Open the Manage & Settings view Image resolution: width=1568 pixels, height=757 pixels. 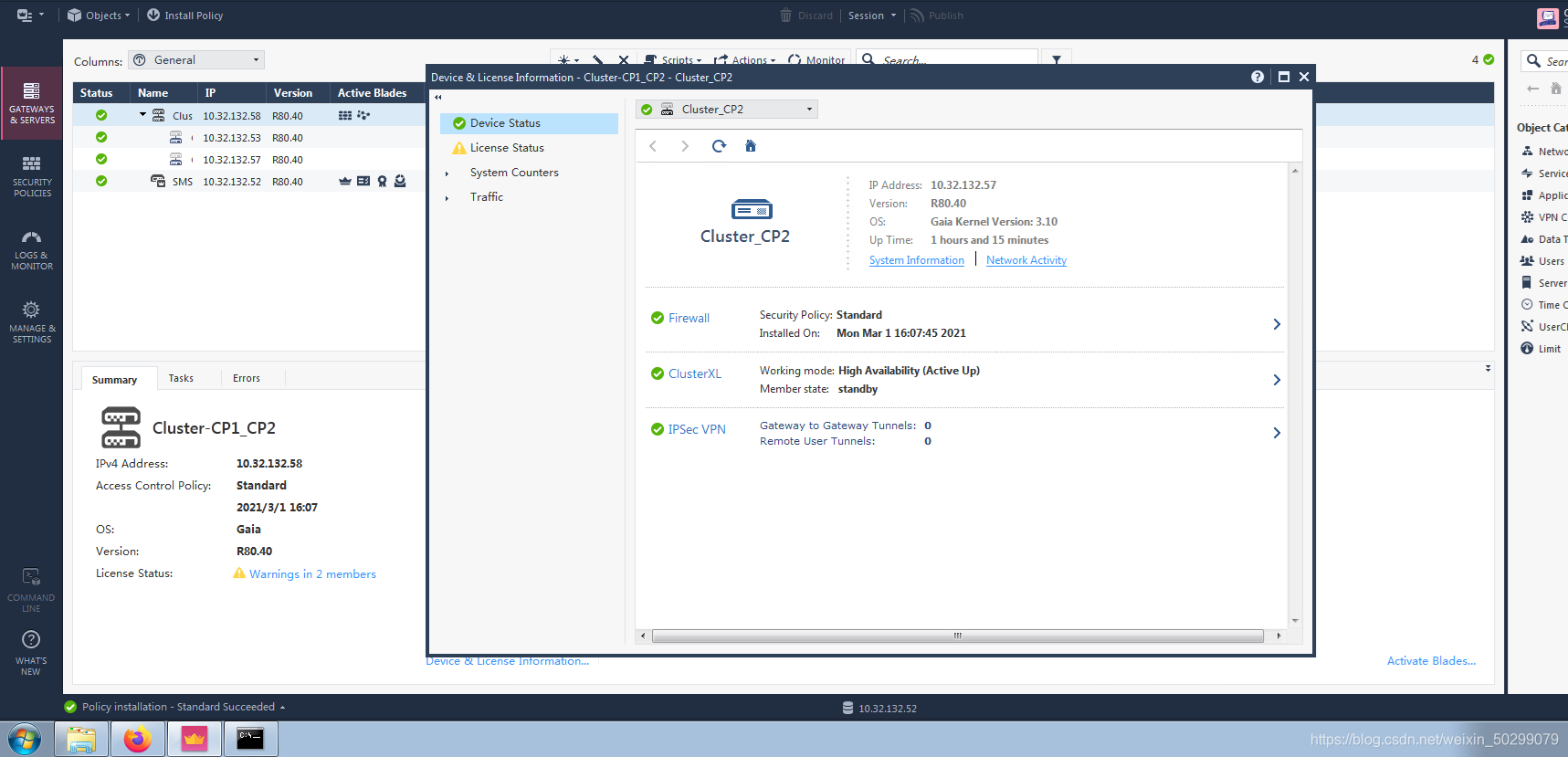pyautogui.click(x=32, y=322)
